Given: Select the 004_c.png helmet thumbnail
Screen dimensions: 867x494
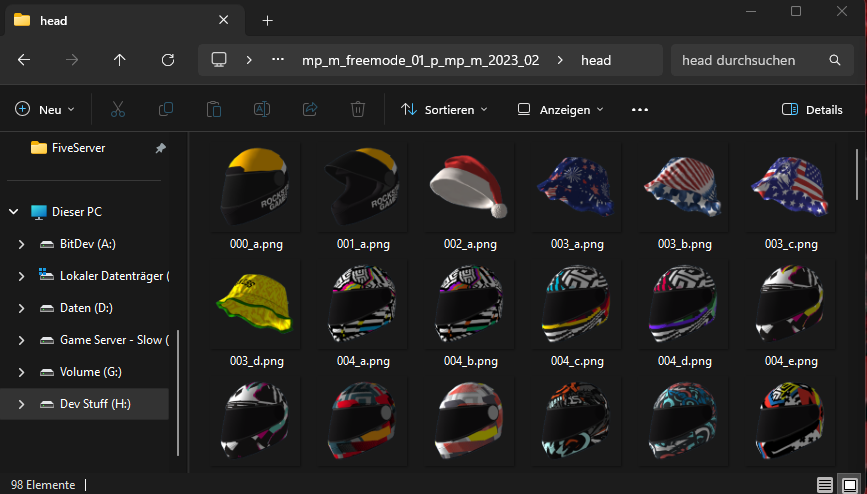Looking at the screenshot, I should pos(577,304).
